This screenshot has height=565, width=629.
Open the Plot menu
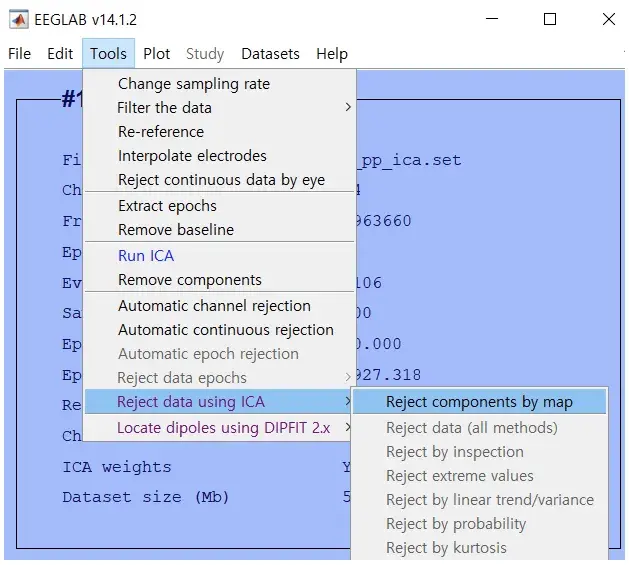157,54
